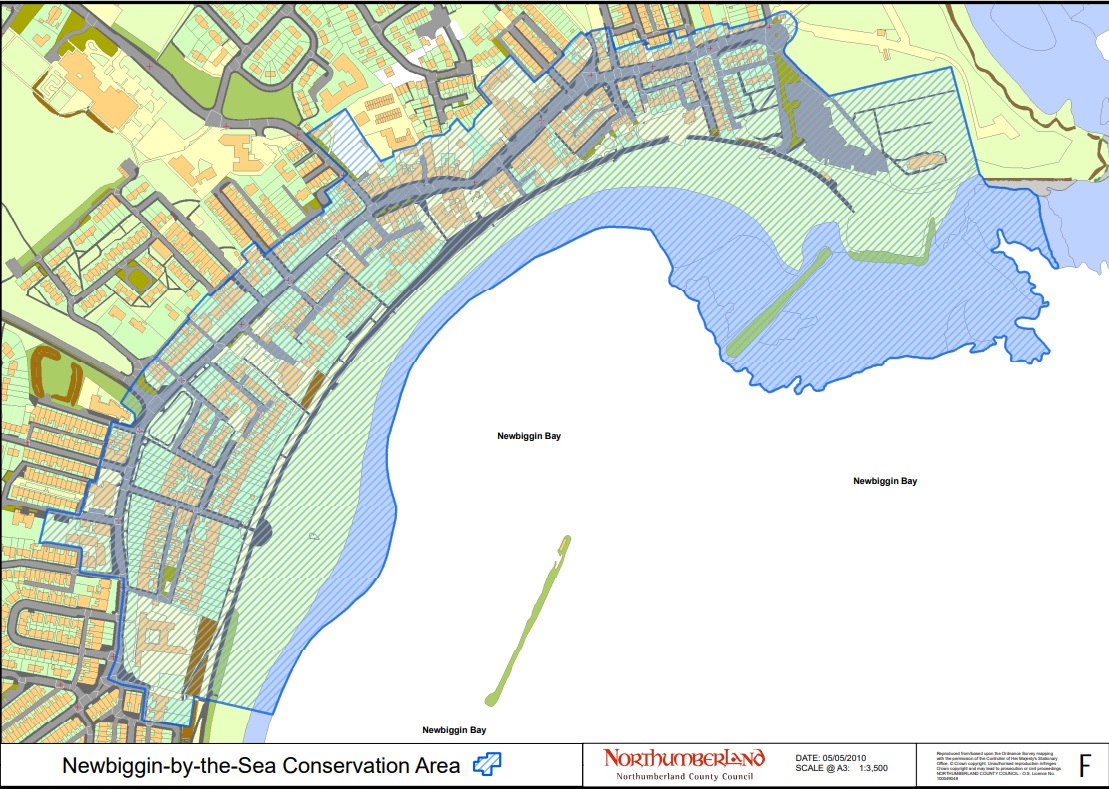Viewport: 1109px width, 789px height.
Task: Click the blue hatched conservation area legend symbol
Action: (487, 765)
